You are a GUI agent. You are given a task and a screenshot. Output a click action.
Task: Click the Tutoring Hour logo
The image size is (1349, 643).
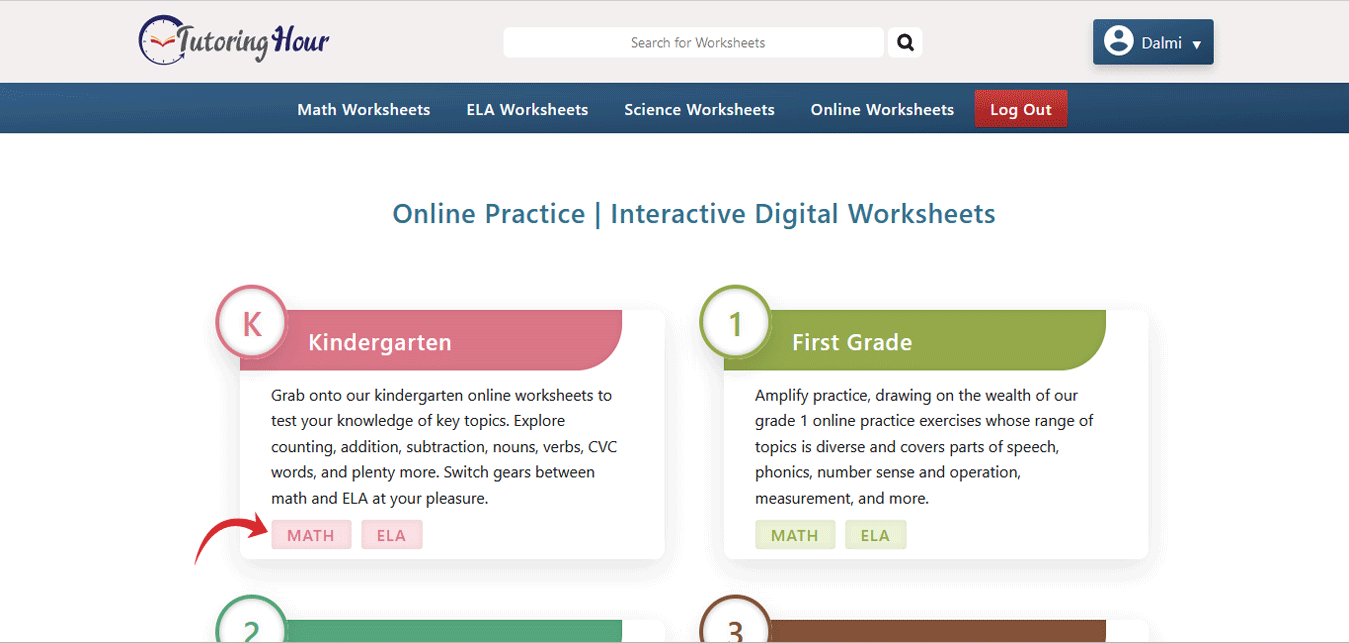tap(234, 41)
